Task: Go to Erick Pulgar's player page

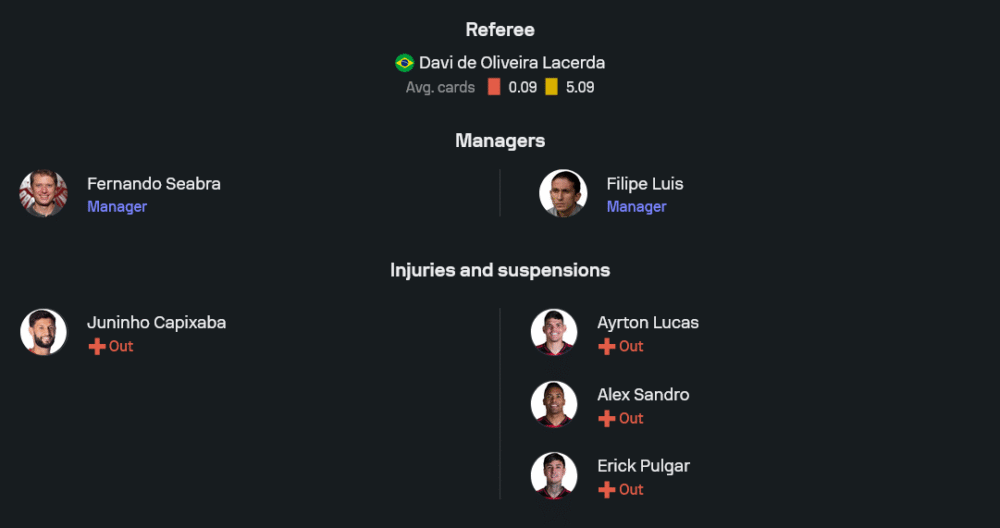Action: [643, 466]
